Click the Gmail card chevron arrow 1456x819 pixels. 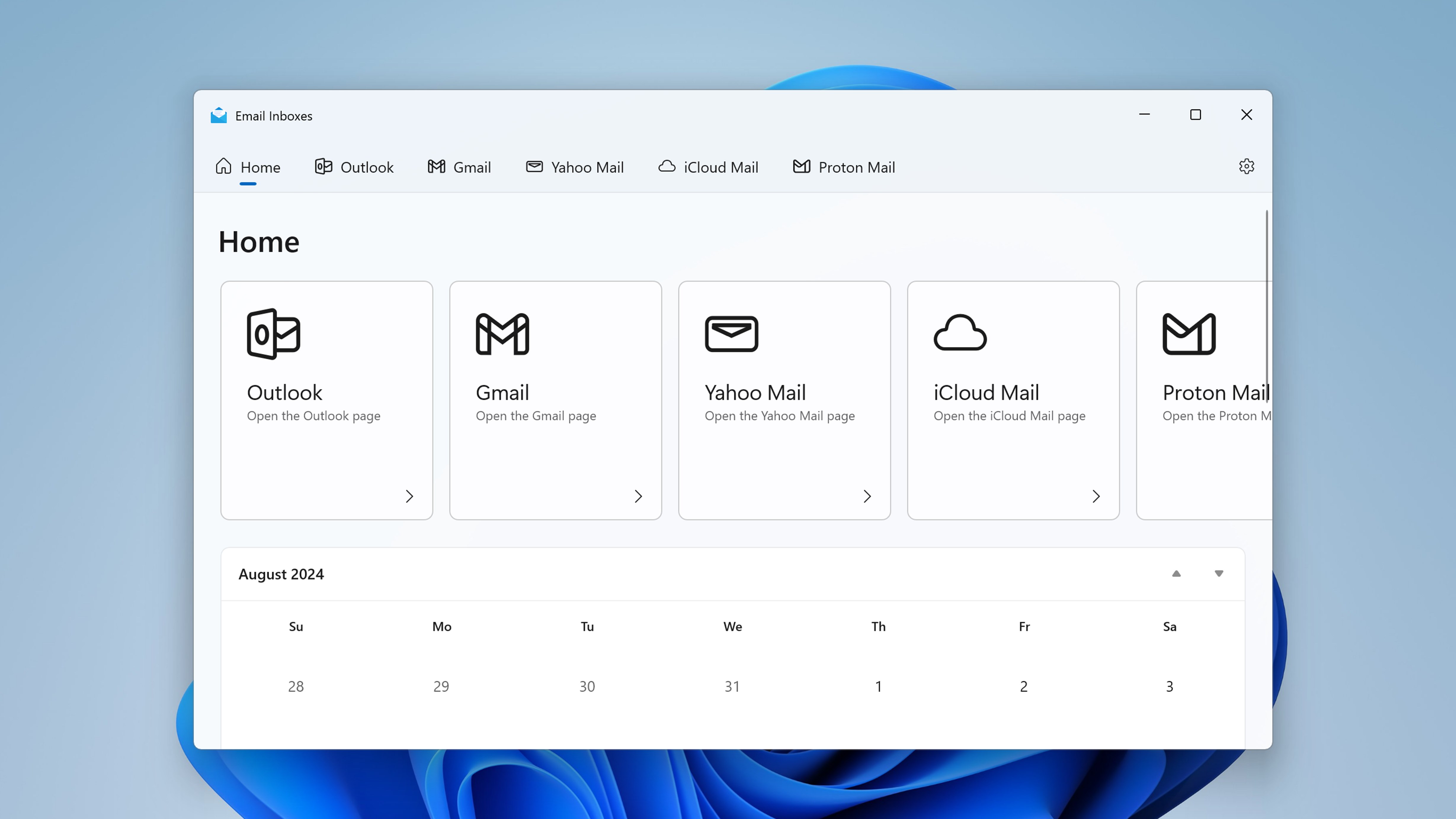click(x=638, y=496)
